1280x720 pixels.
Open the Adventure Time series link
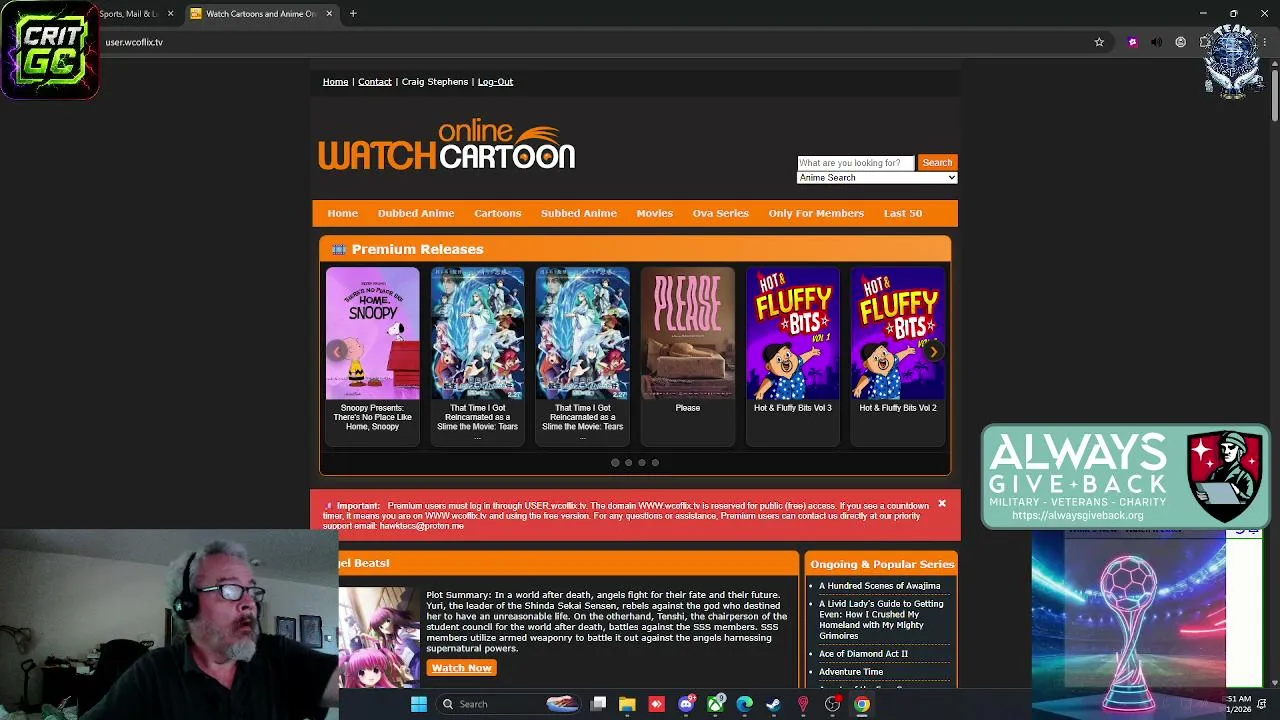tap(851, 672)
